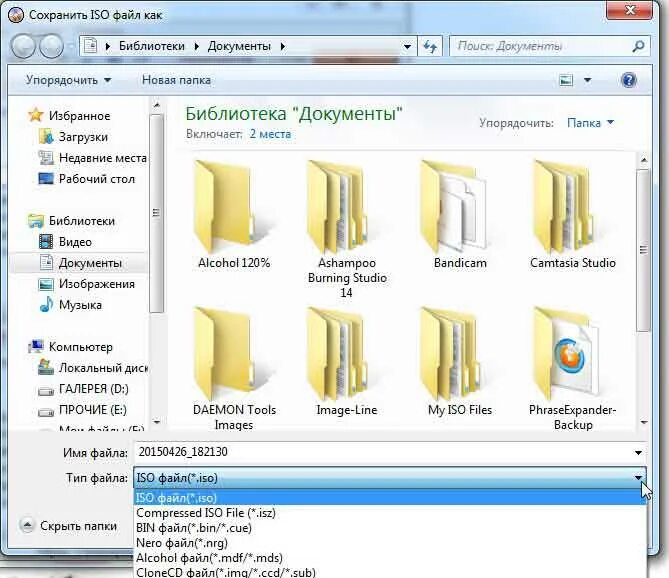Choose CloneCD файл(*.img/*.ccd/*.sub) type

[x=390, y=572]
